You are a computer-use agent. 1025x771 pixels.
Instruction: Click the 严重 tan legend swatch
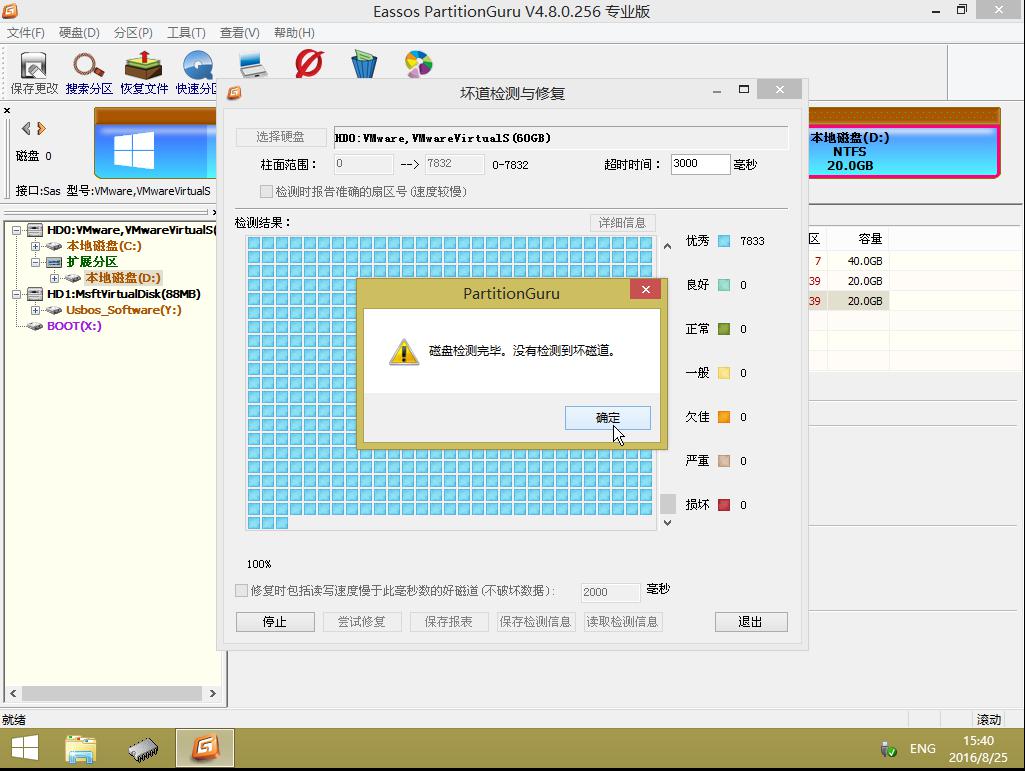coord(724,460)
